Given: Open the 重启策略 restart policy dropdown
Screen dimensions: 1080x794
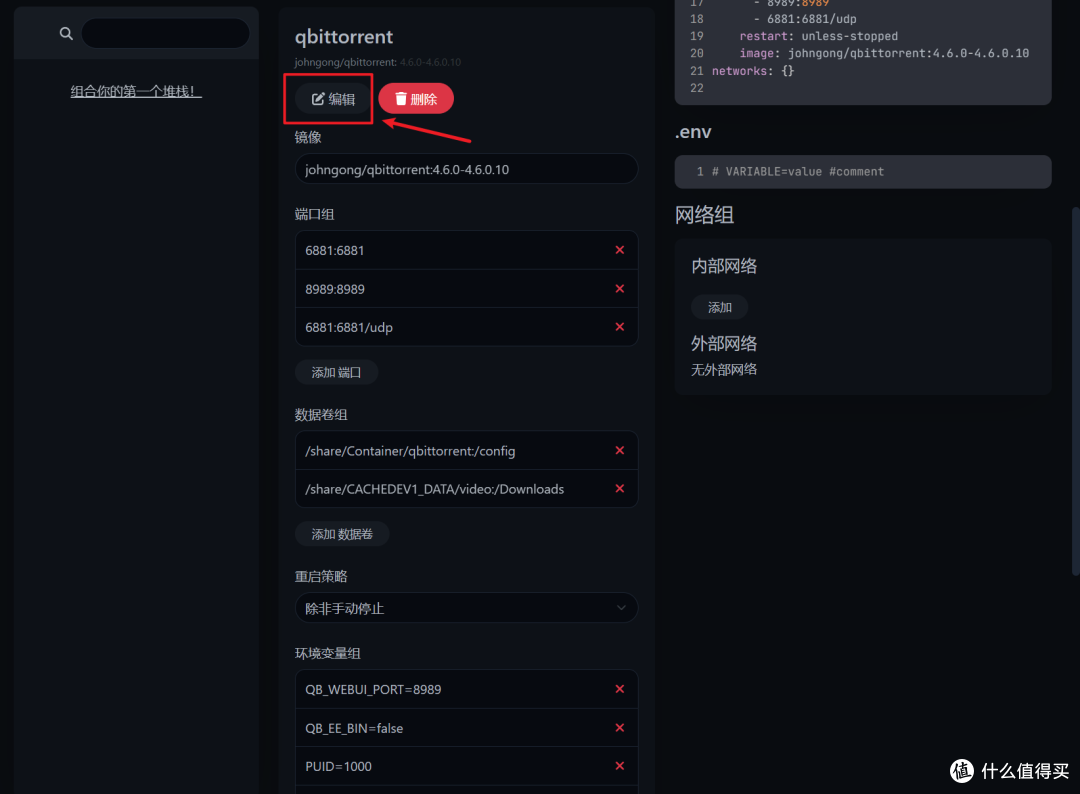Looking at the screenshot, I should pyautogui.click(x=466, y=608).
